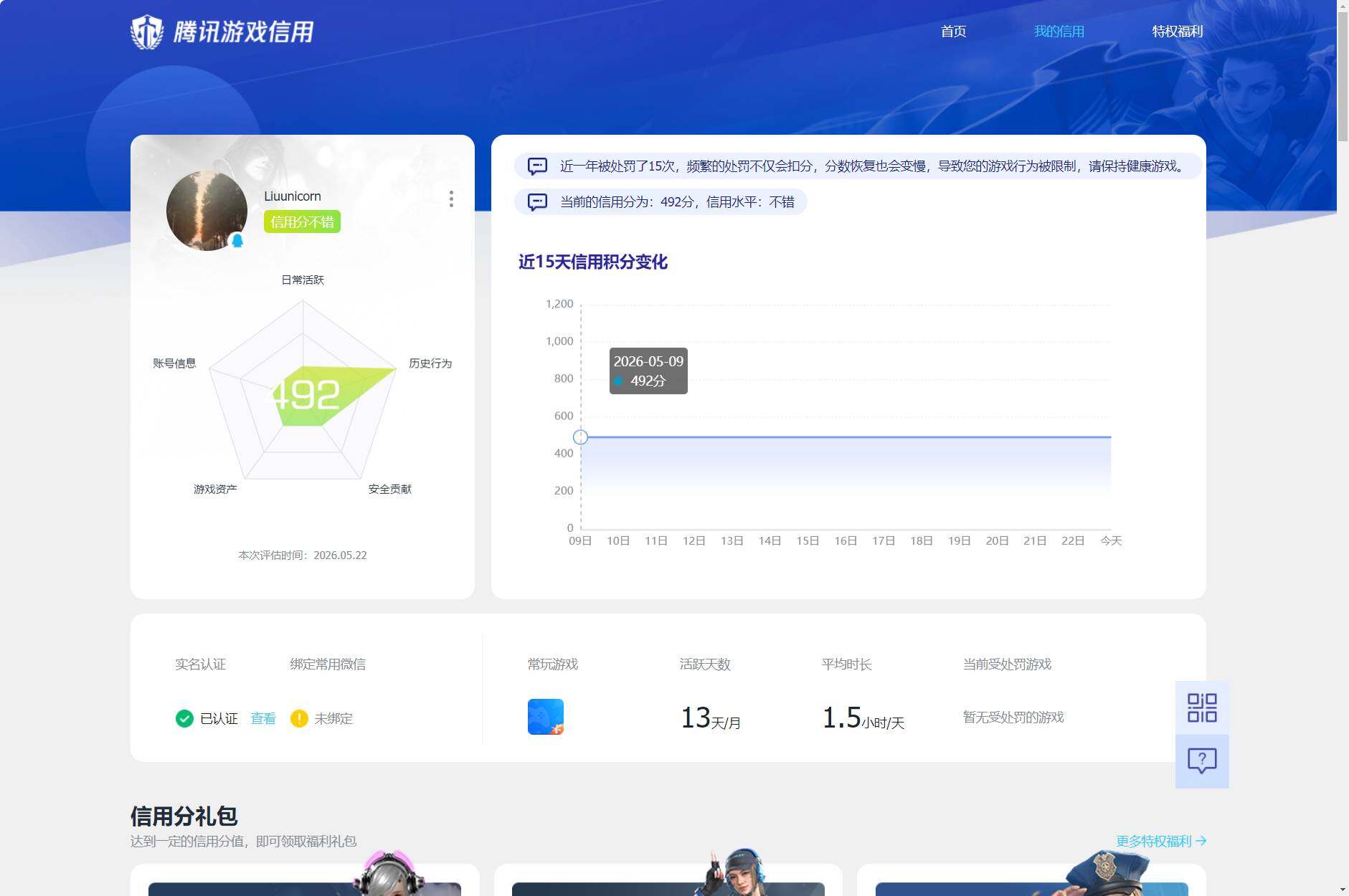The width and height of the screenshot is (1349, 896).
Task: Open the QR code side button
Action: pos(1202,707)
